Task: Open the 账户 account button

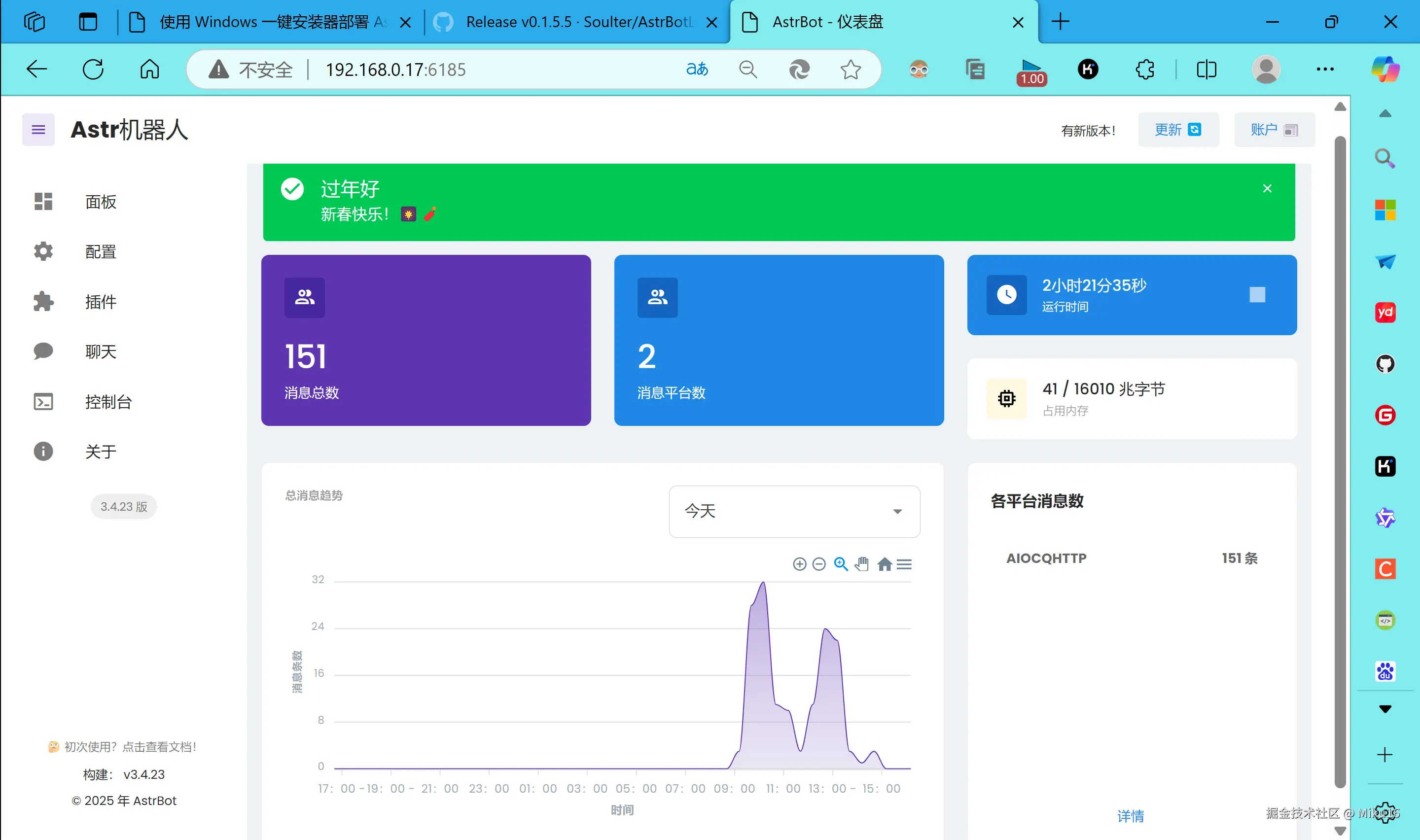Action: click(x=1274, y=130)
